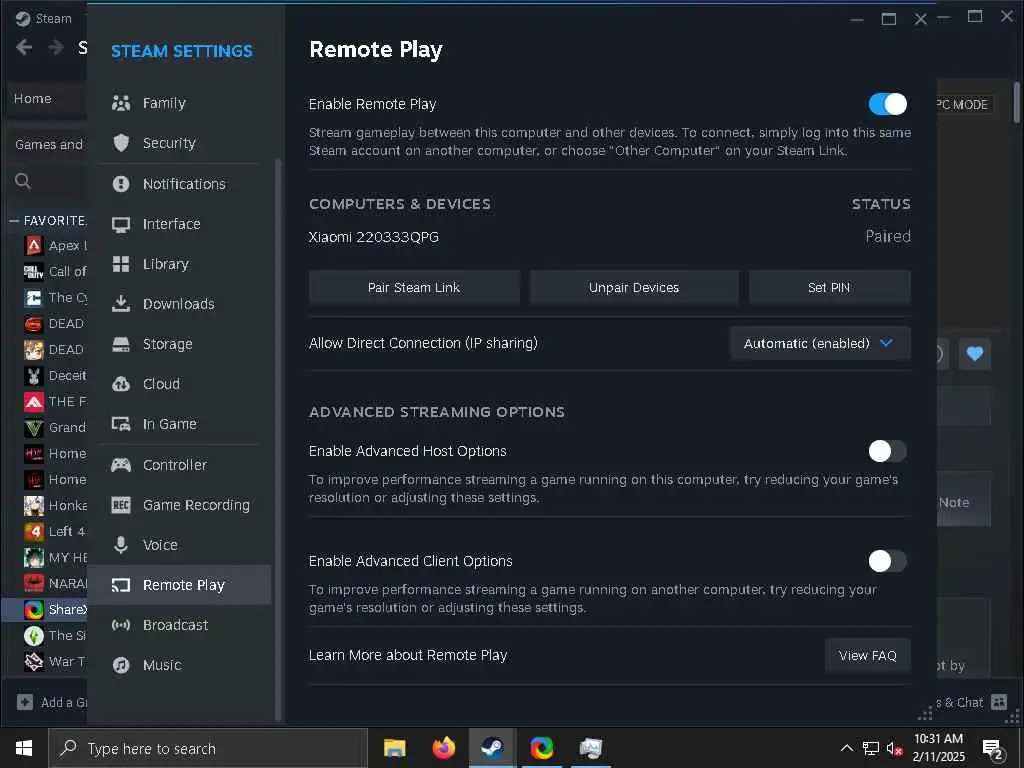Click the Apex Legends game icon
The width and height of the screenshot is (1024, 768).
click(x=34, y=246)
